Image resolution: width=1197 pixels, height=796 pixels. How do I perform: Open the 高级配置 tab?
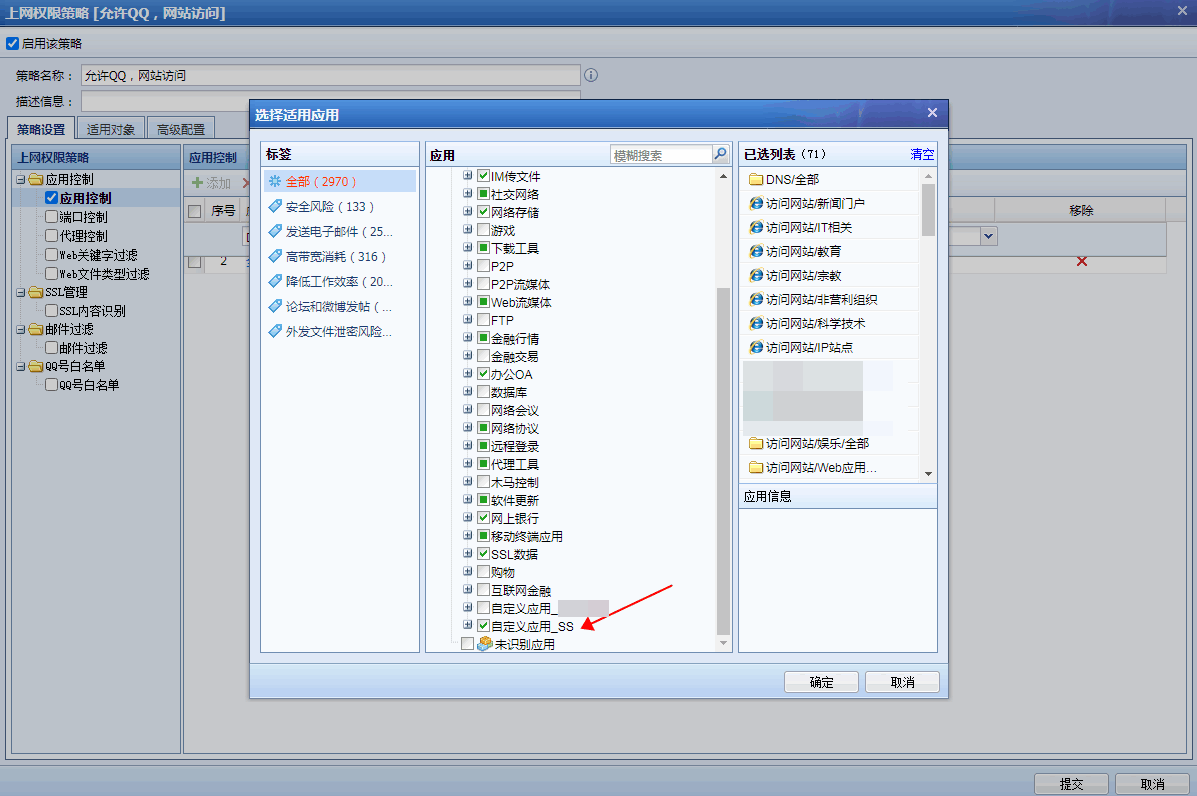(181, 129)
